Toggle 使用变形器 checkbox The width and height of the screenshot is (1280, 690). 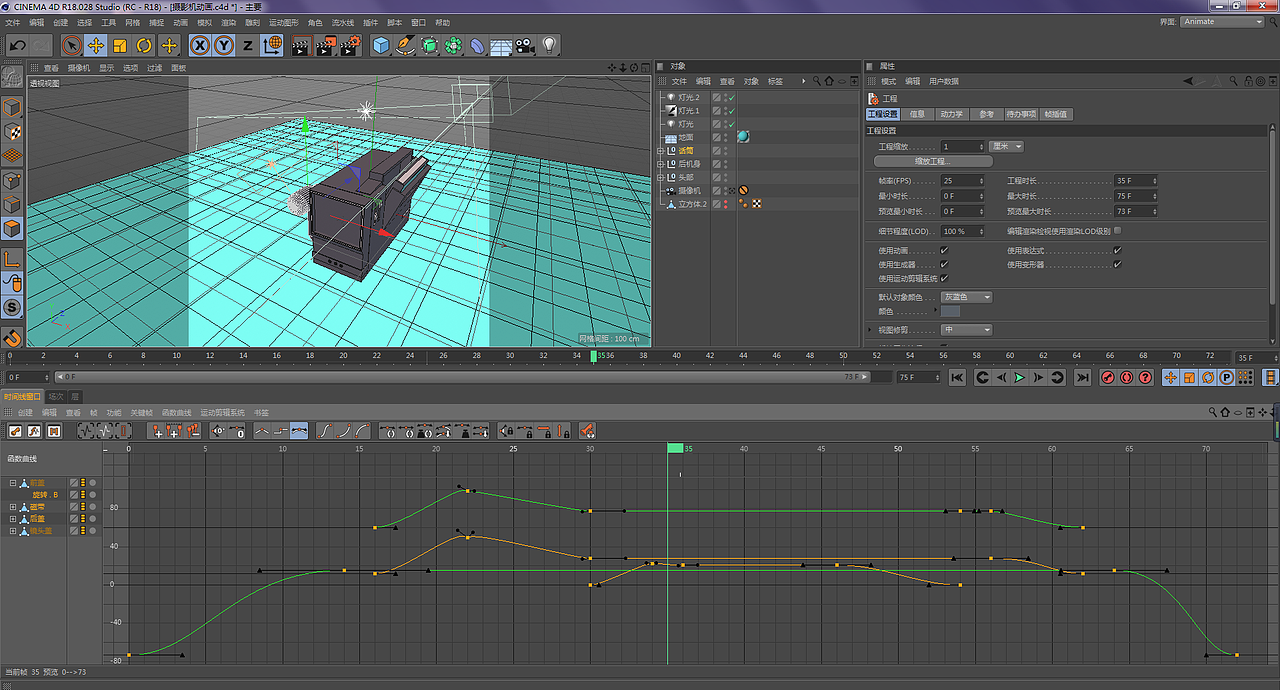[1117, 264]
